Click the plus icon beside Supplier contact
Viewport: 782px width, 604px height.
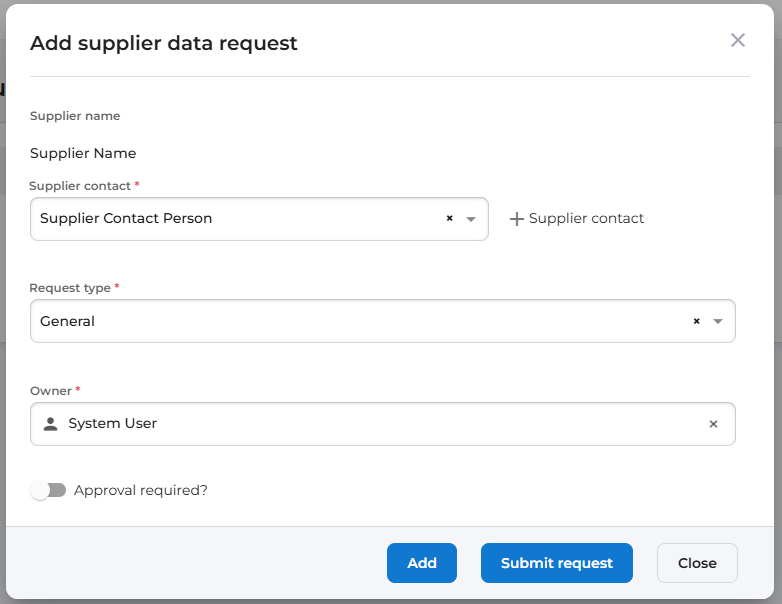(x=516, y=219)
